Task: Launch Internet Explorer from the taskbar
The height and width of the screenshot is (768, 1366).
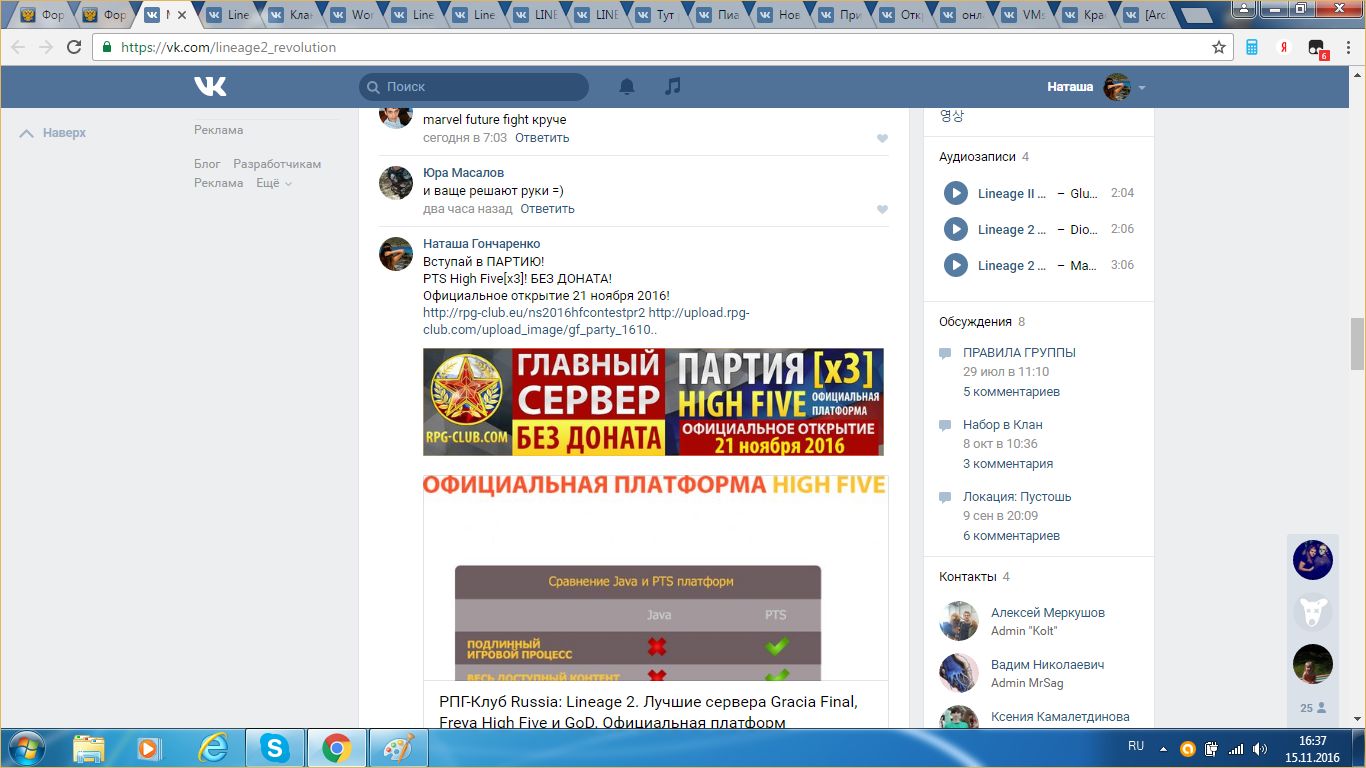Action: pyautogui.click(x=212, y=748)
